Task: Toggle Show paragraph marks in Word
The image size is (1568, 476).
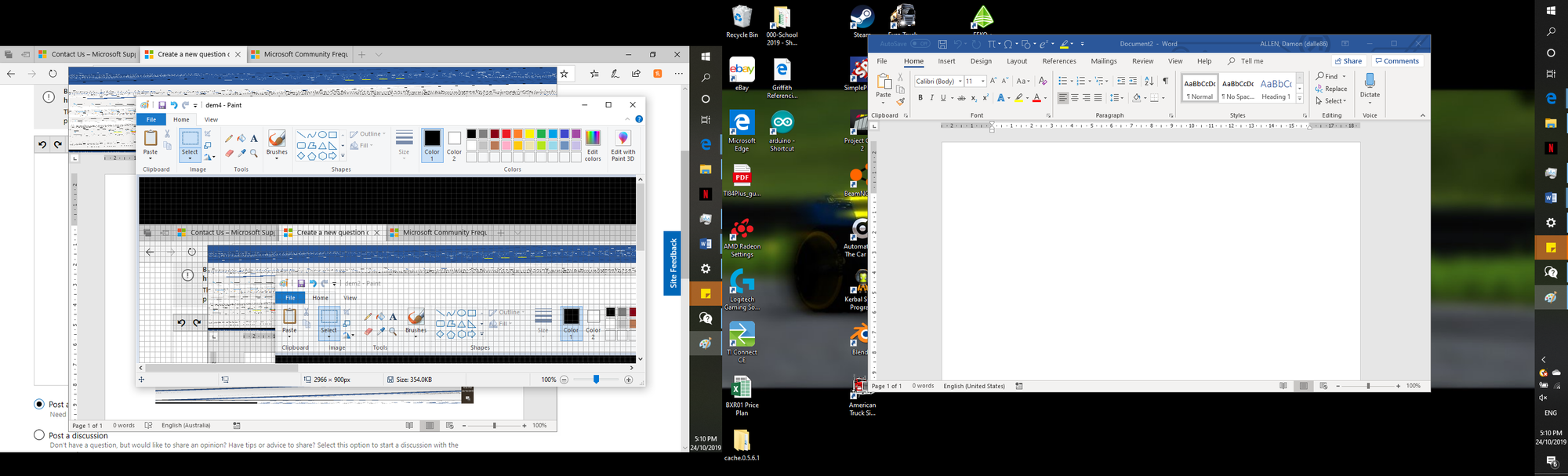Action: pos(1166,81)
